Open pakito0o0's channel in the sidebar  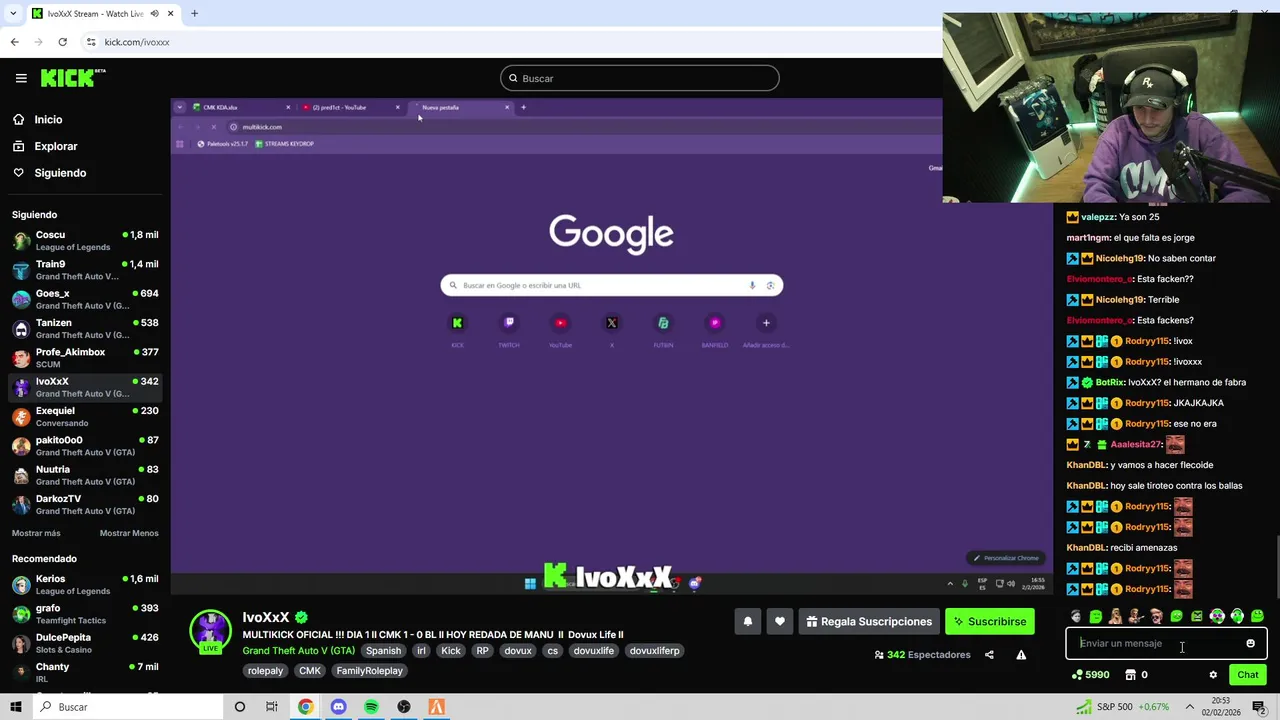click(85, 446)
